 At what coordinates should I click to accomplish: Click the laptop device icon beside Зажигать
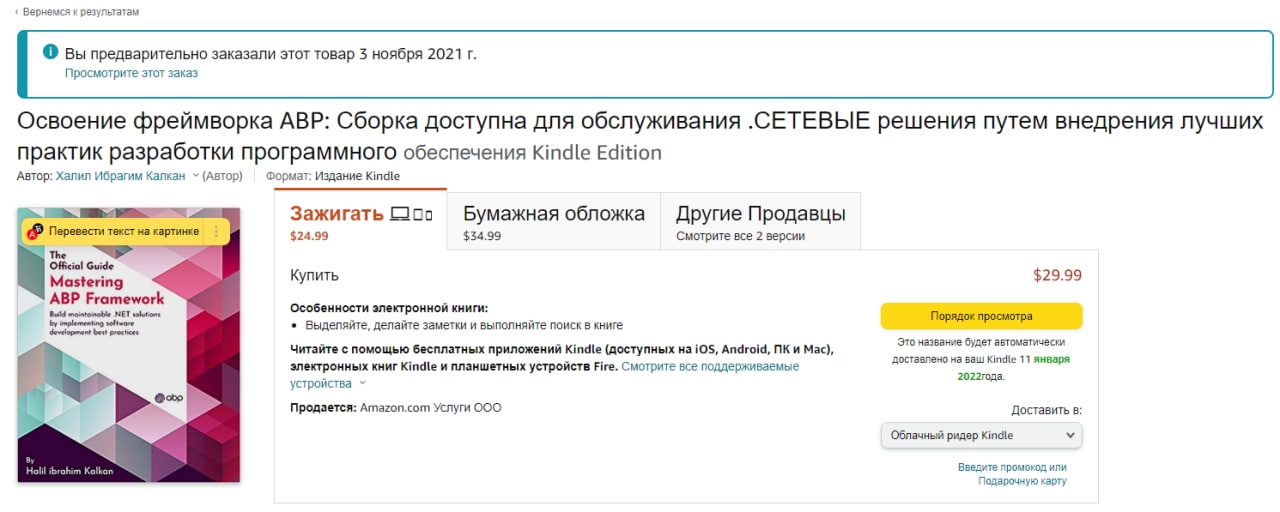pyautogui.click(x=400, y=213)
